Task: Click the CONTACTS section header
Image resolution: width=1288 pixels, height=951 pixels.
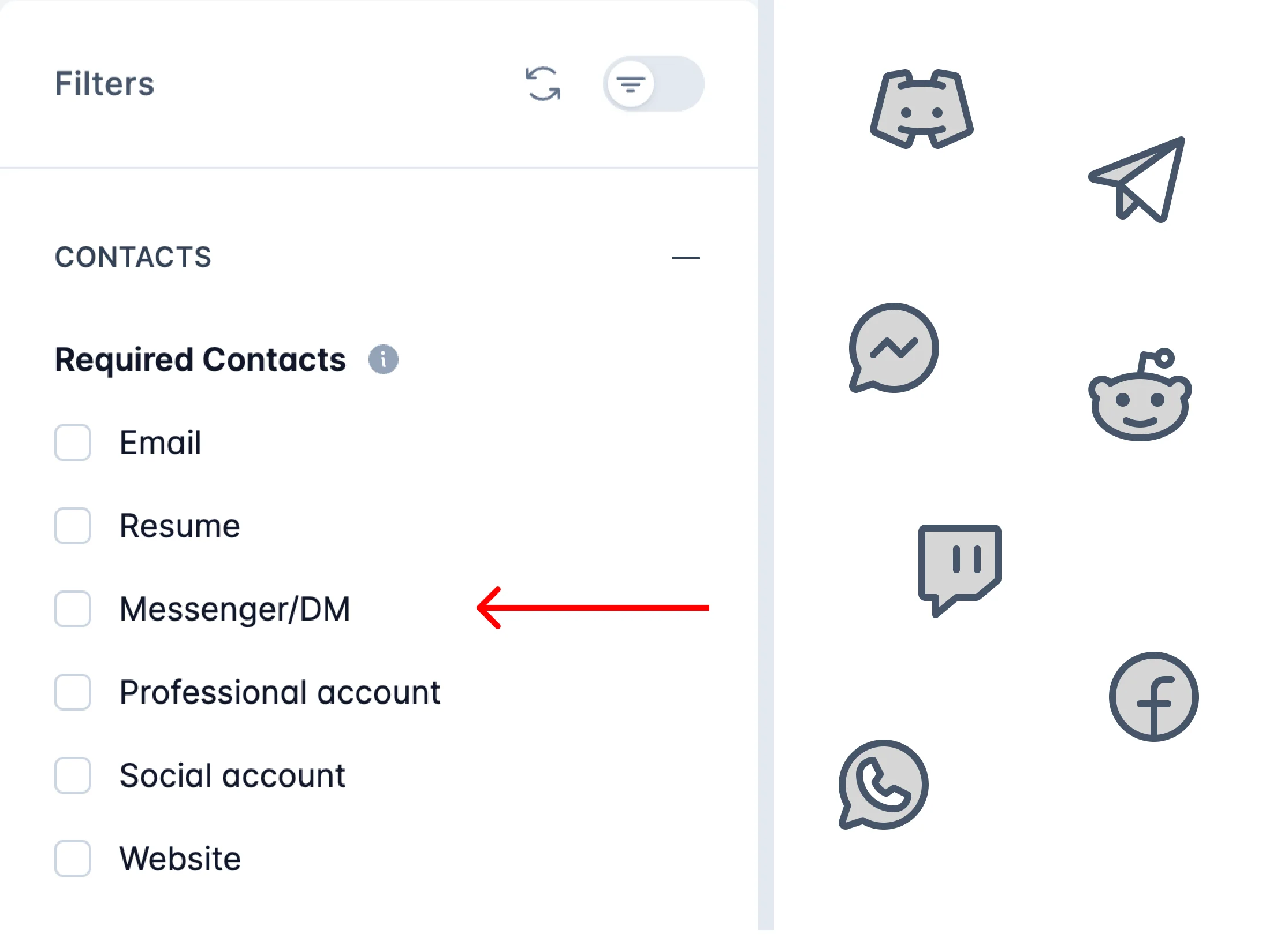Action: pyautogui.click(x=133, y=257)
